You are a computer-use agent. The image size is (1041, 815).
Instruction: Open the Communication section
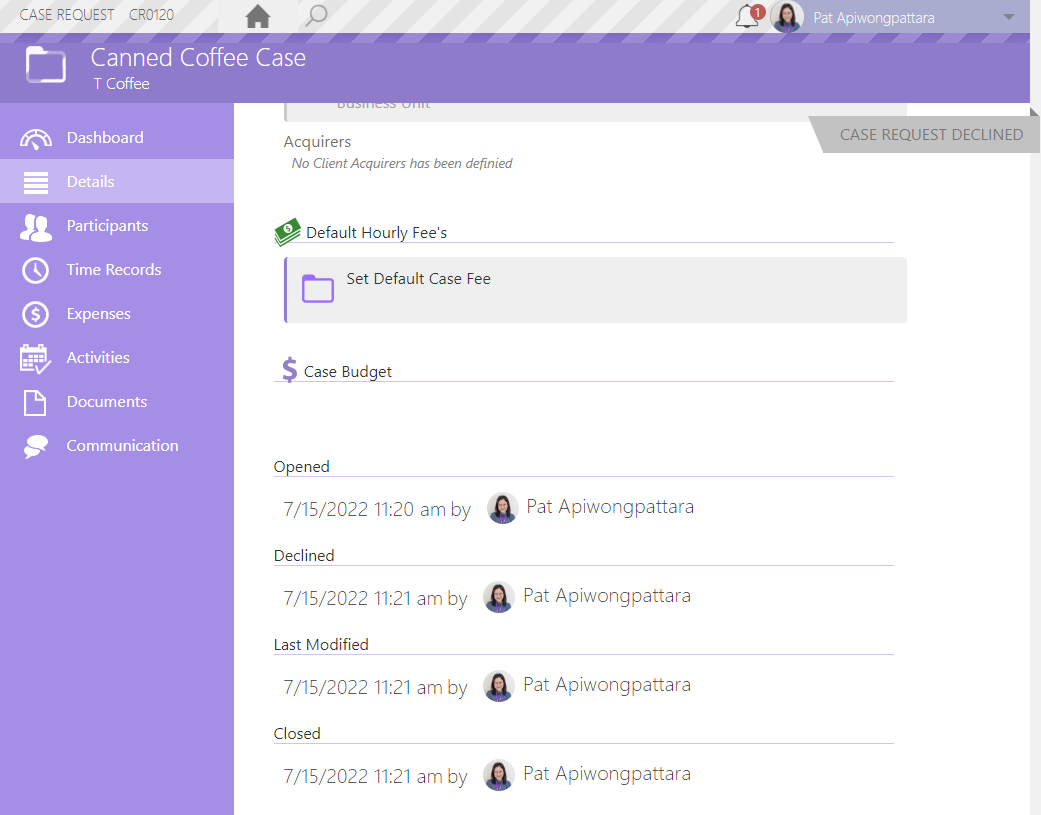[117, 445]
